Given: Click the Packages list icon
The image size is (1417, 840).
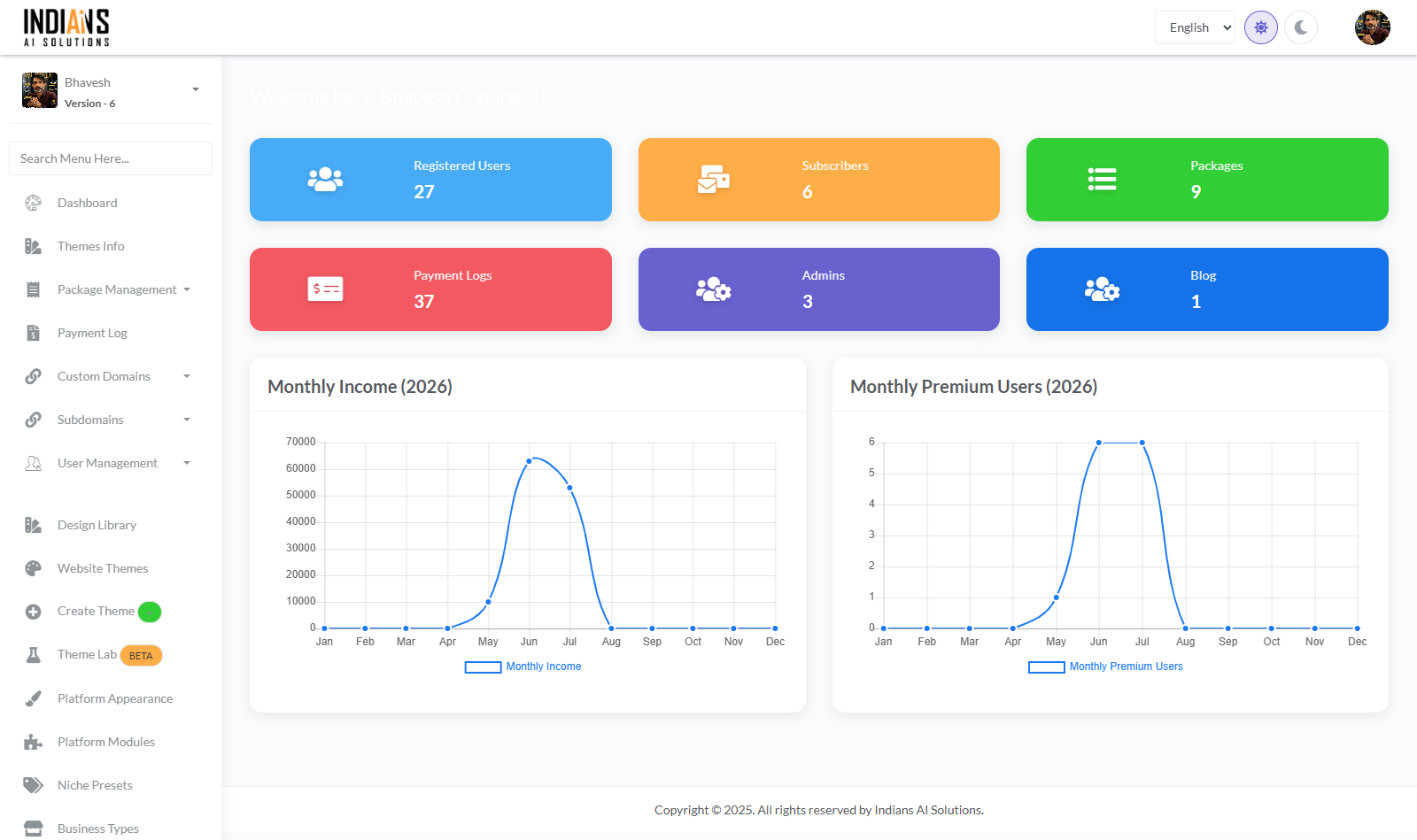Looking at the screenshot, I should tap(1102, 180).
